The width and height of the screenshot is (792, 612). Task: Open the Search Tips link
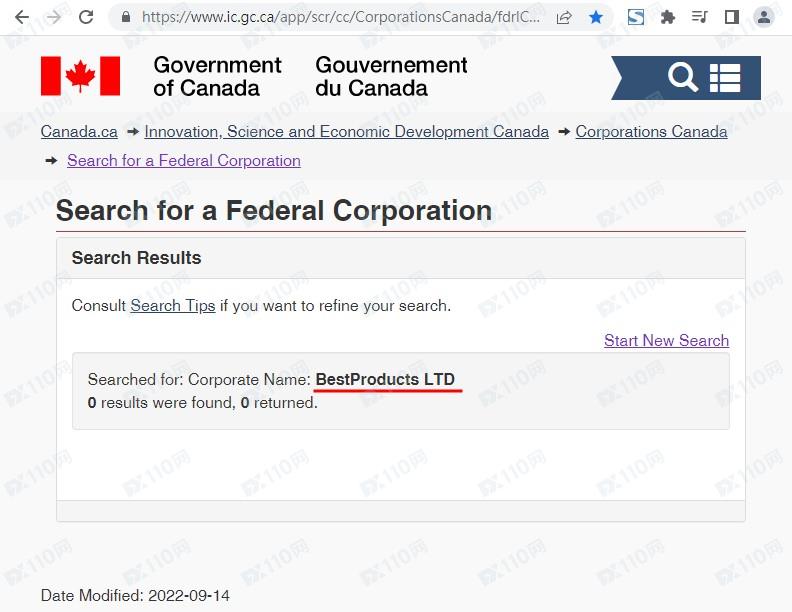click(172, 306)
